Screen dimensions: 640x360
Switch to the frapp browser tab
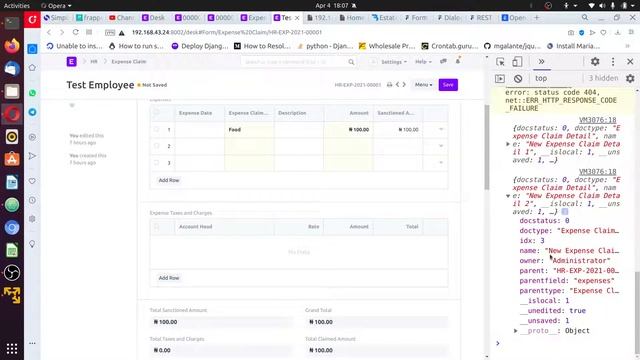[89, 18]
